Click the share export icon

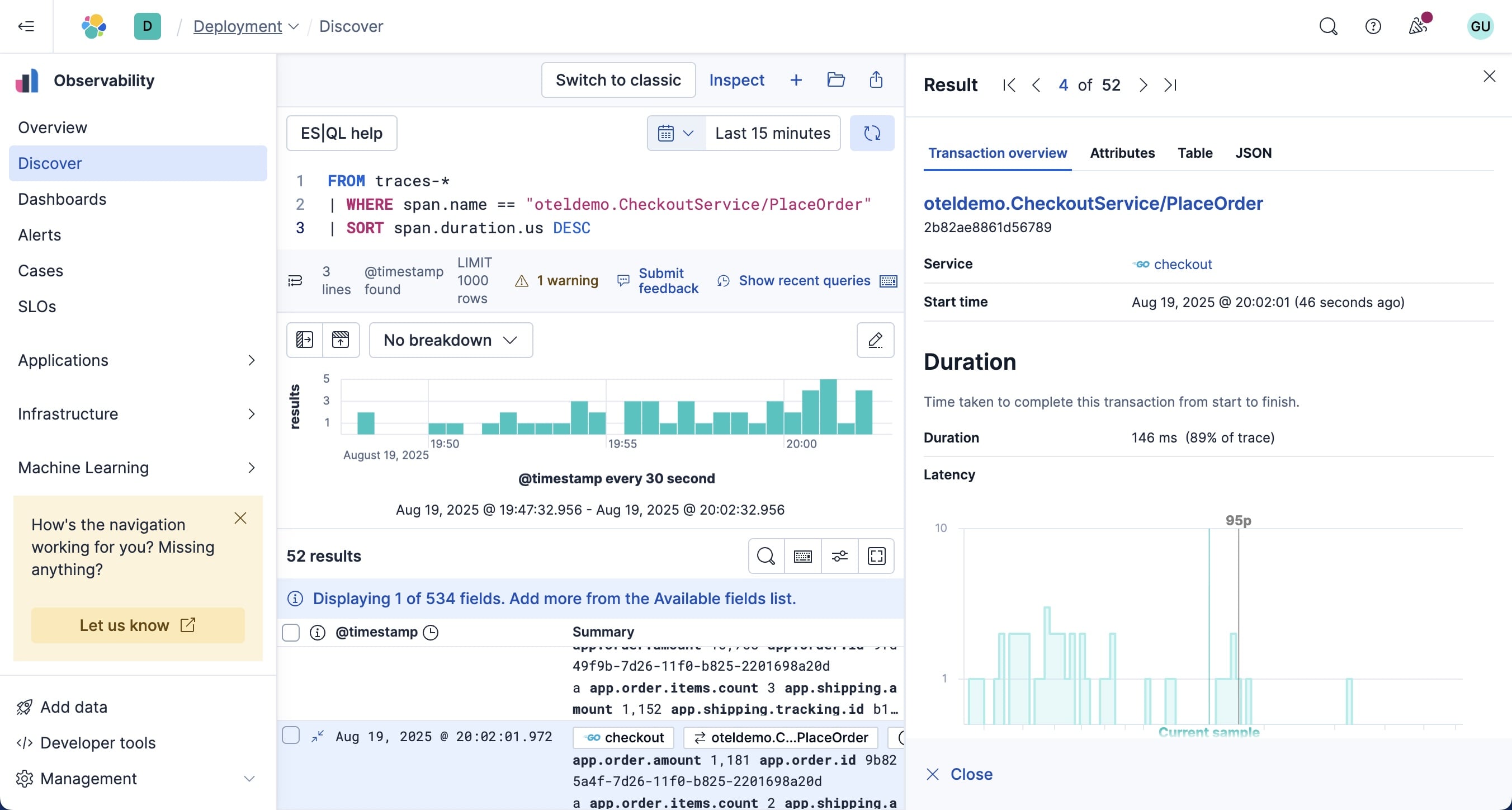(876, 80)
